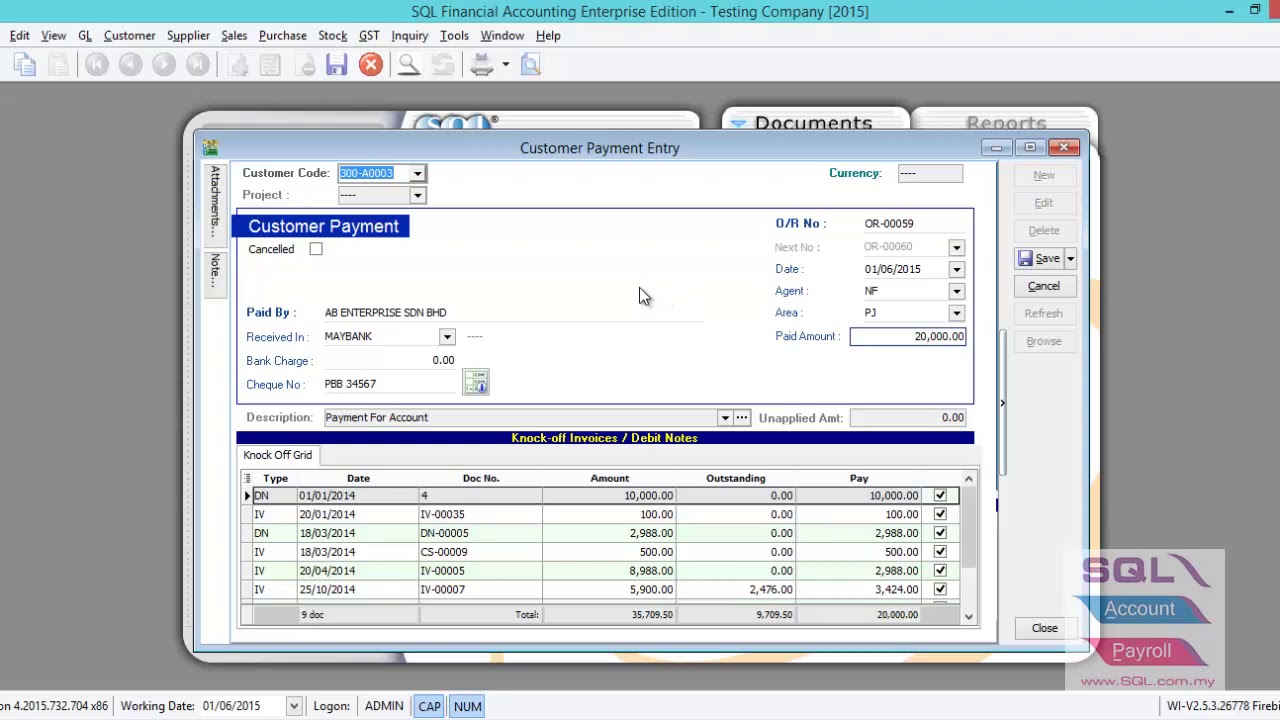Screen dimensions: 1280x720
Task: Jump to the last record
Action: click(198, 65)
